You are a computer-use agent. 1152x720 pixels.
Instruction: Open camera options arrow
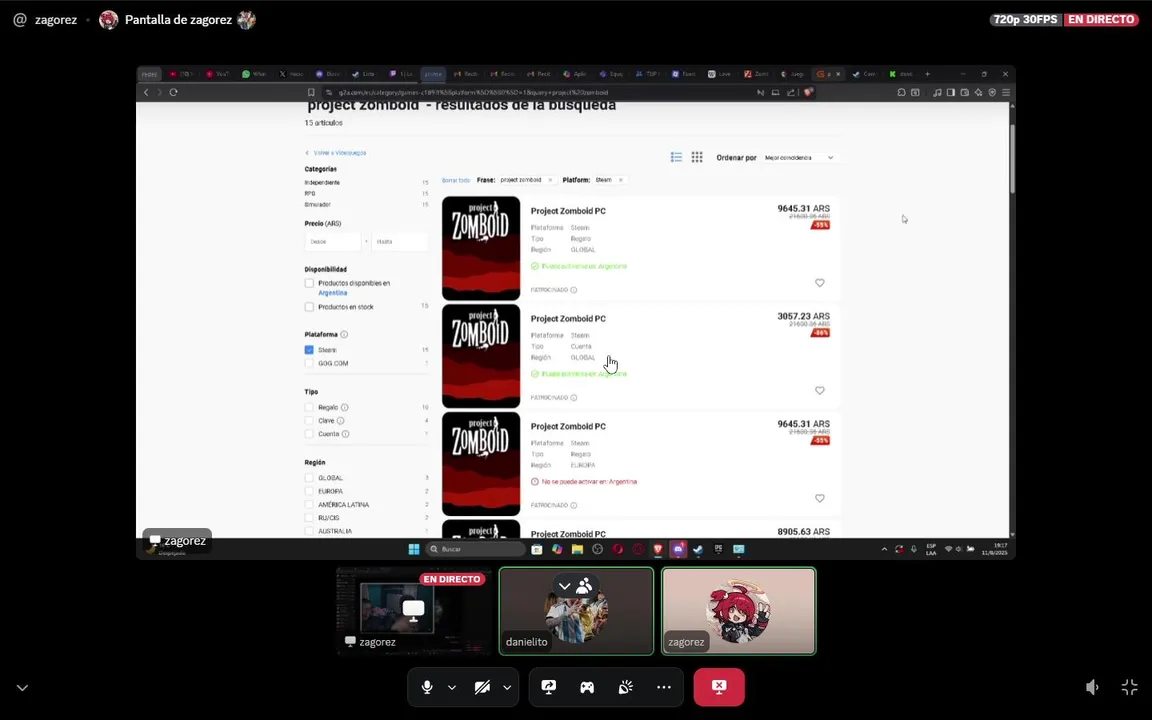tap(507, 688)
